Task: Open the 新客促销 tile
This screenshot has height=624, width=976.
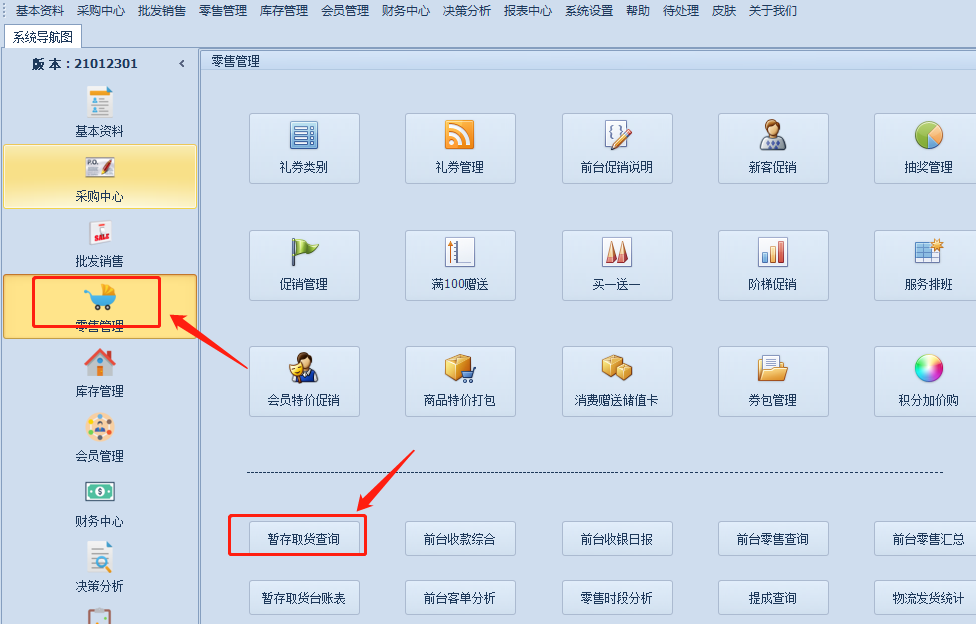Action: click(x=773, y=148)
